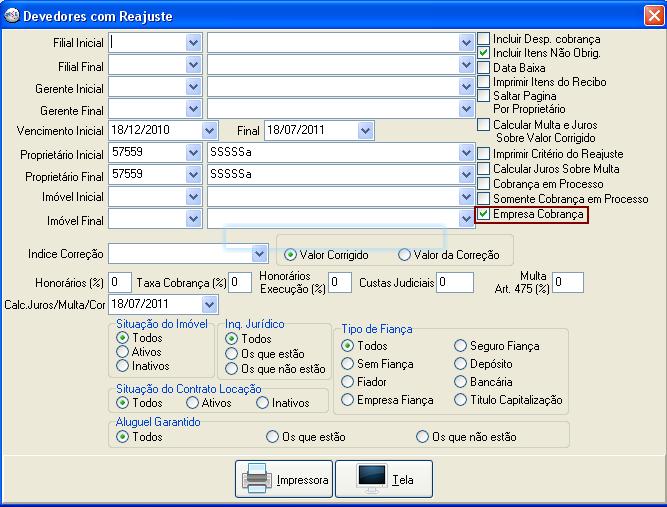
Task: Open the Filial Inicial code dropdown
Action: [193, 42]
